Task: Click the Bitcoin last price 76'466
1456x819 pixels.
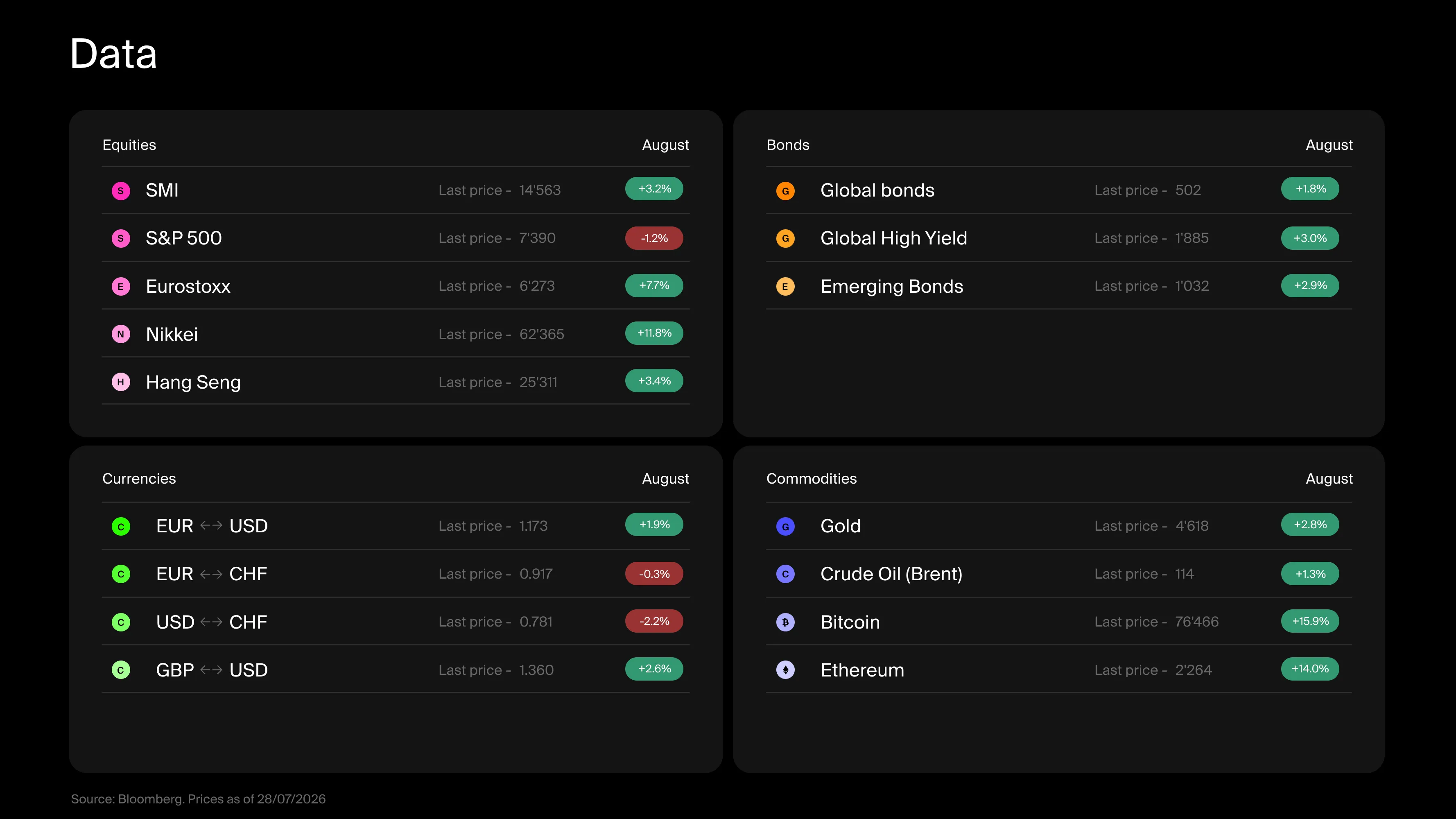Action: click(x=1196, y=622)
